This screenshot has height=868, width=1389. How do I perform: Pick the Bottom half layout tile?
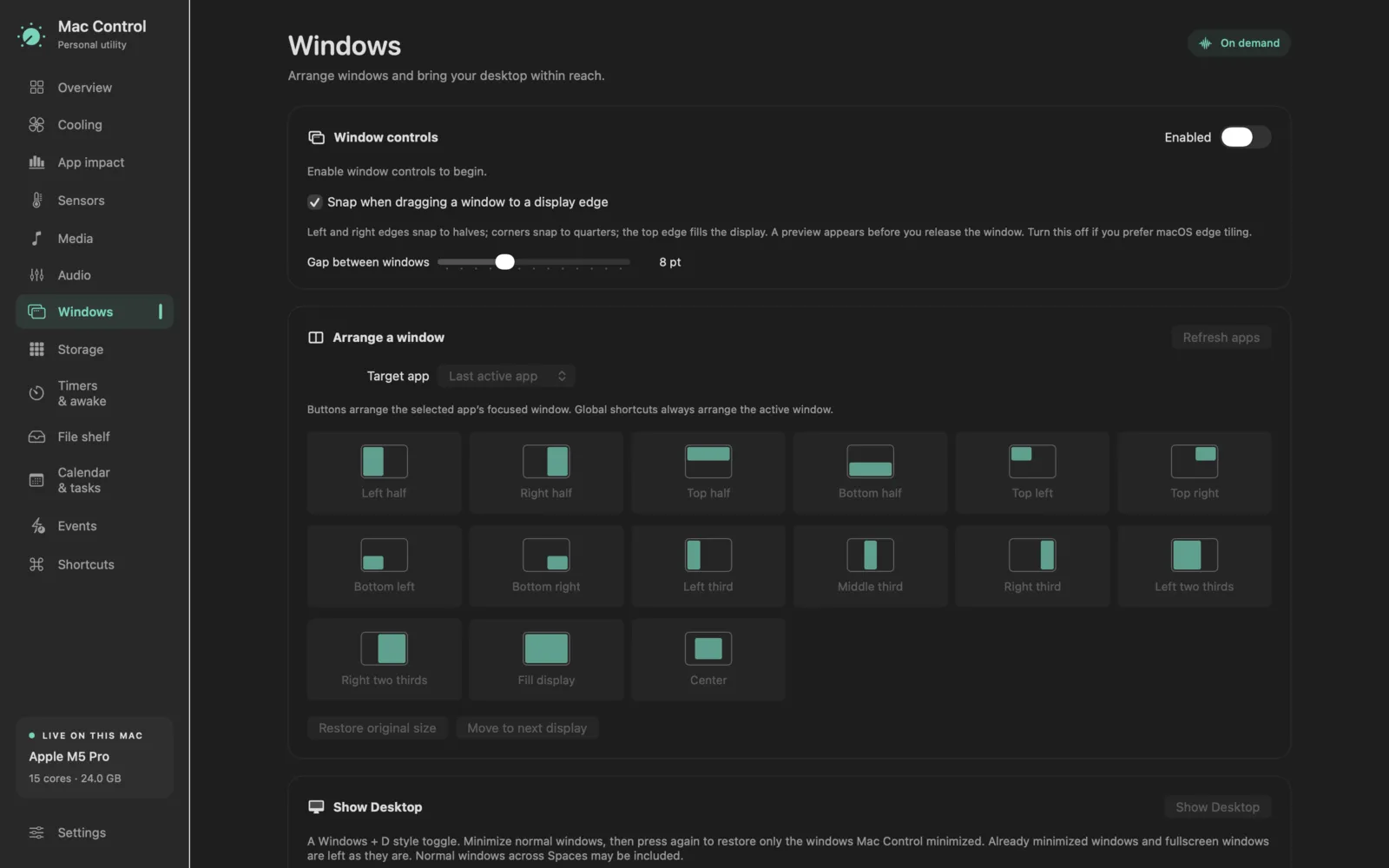coord(870,472)
